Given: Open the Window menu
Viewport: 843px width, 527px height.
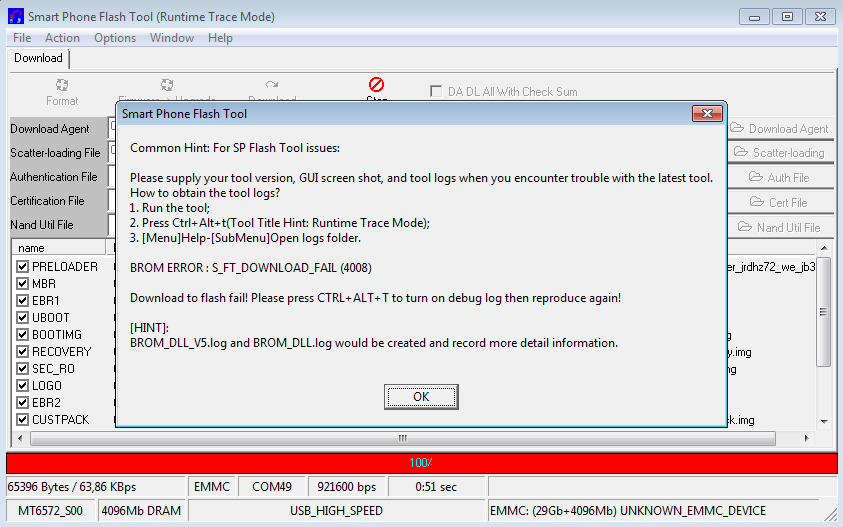Looking at the screenshot, I should click(172, 38).
